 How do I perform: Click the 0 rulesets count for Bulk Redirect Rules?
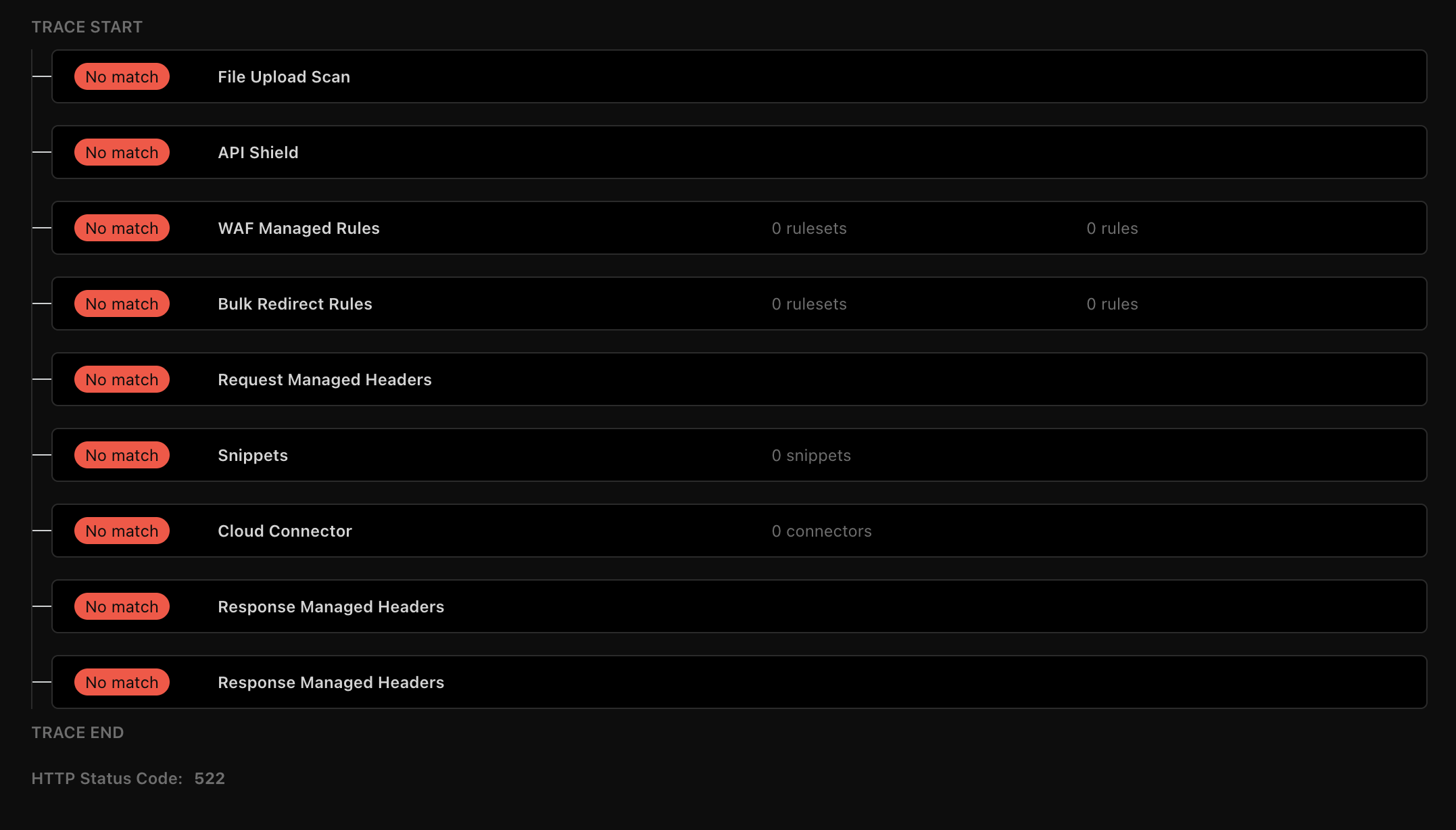(809, 304)
